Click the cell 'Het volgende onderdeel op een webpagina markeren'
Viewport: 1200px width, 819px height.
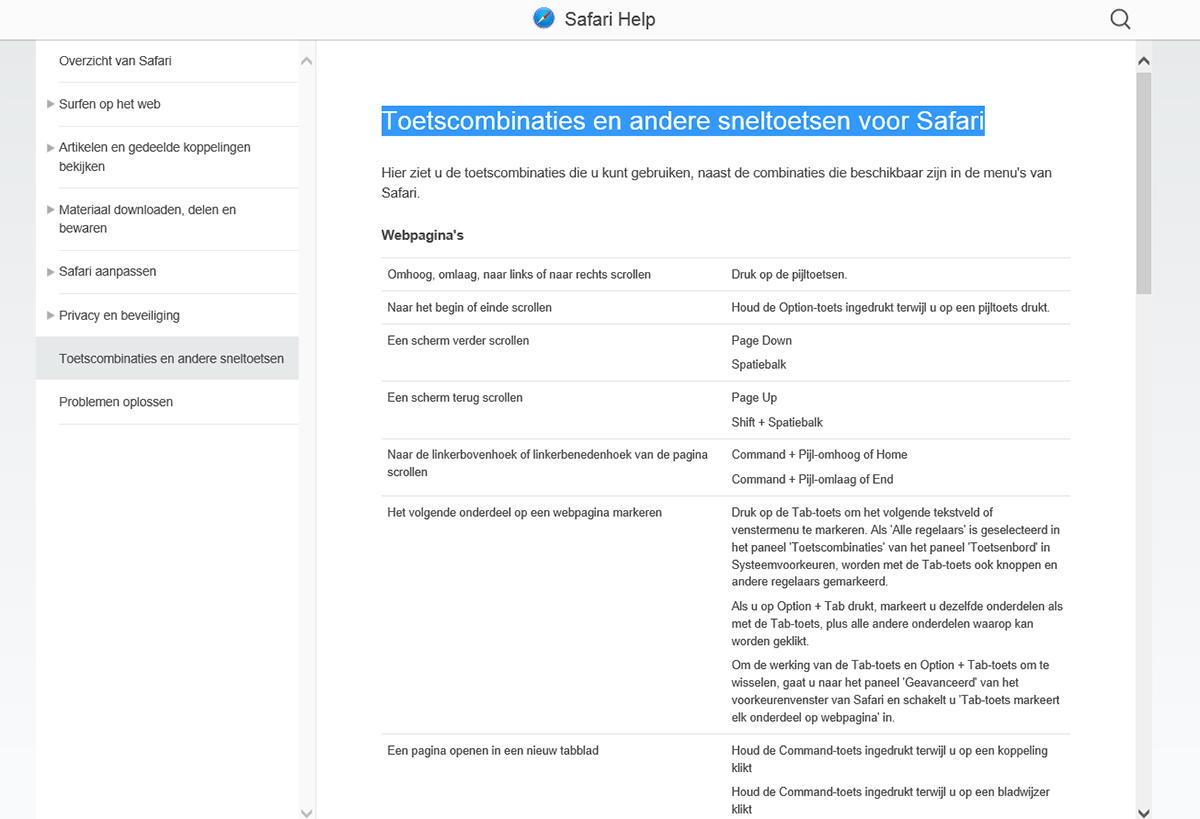pyautogui.click(x=524, y=513)
